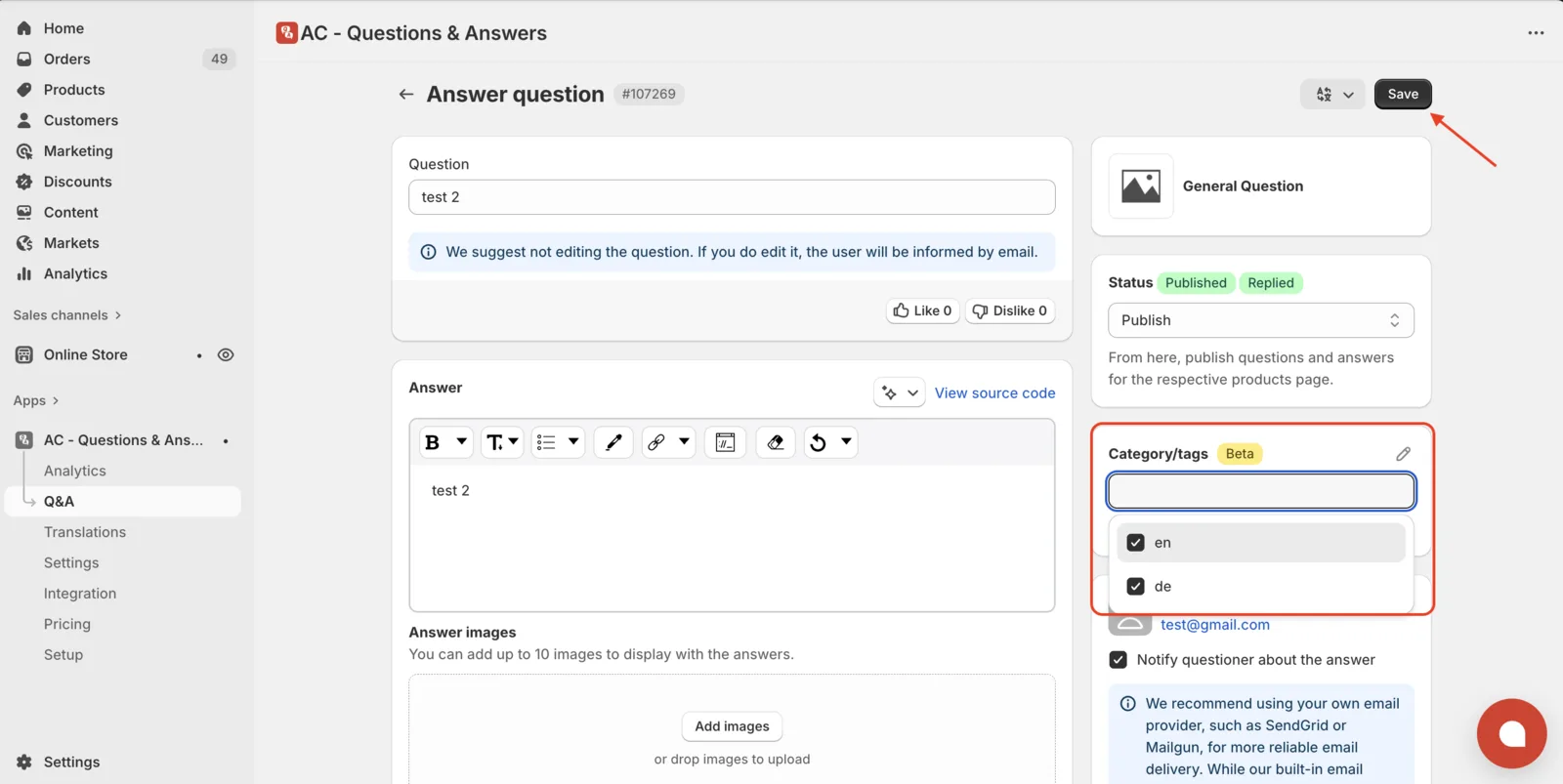This screenshot has height=784, width=1563.
Task: Open the AI magic answer dropdown
Action: pyautogui.click(x=899, y=392)
